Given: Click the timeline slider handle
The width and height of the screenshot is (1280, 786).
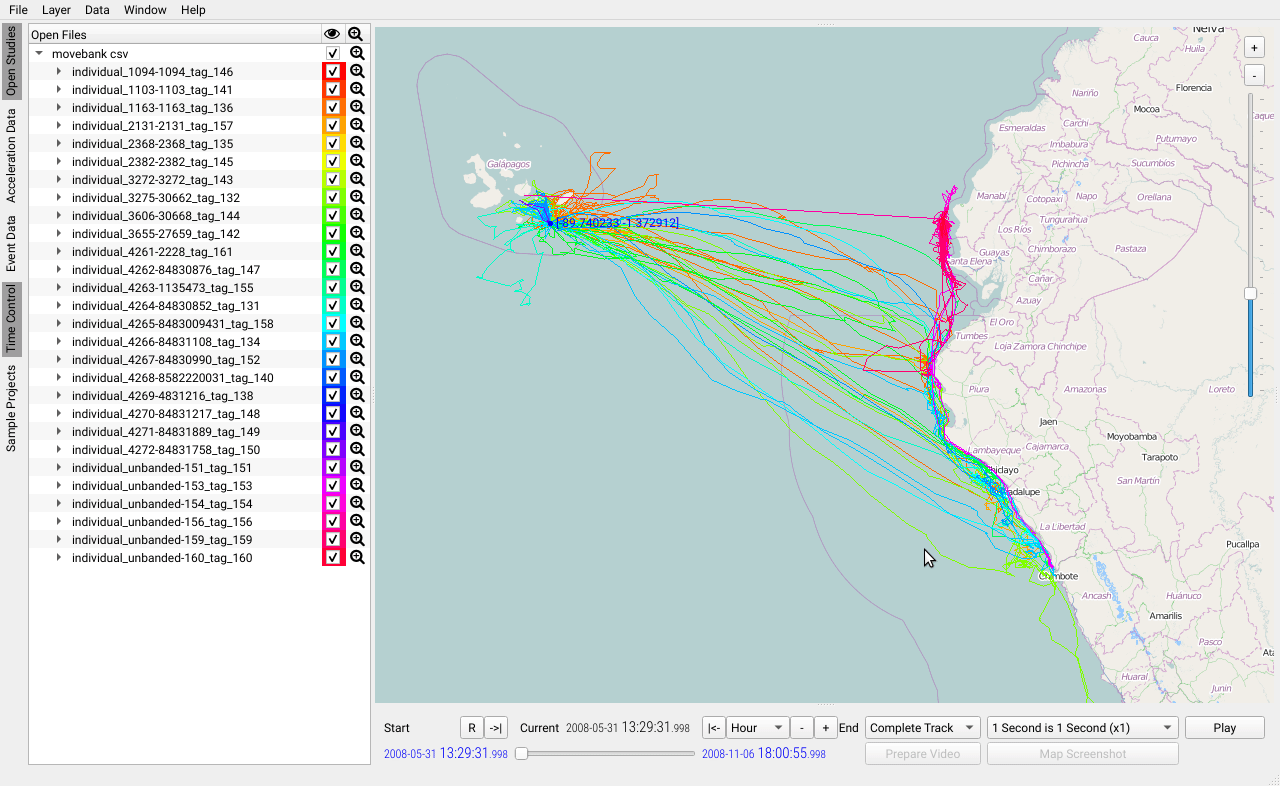Looking at the screenshot, I should 521,754.
